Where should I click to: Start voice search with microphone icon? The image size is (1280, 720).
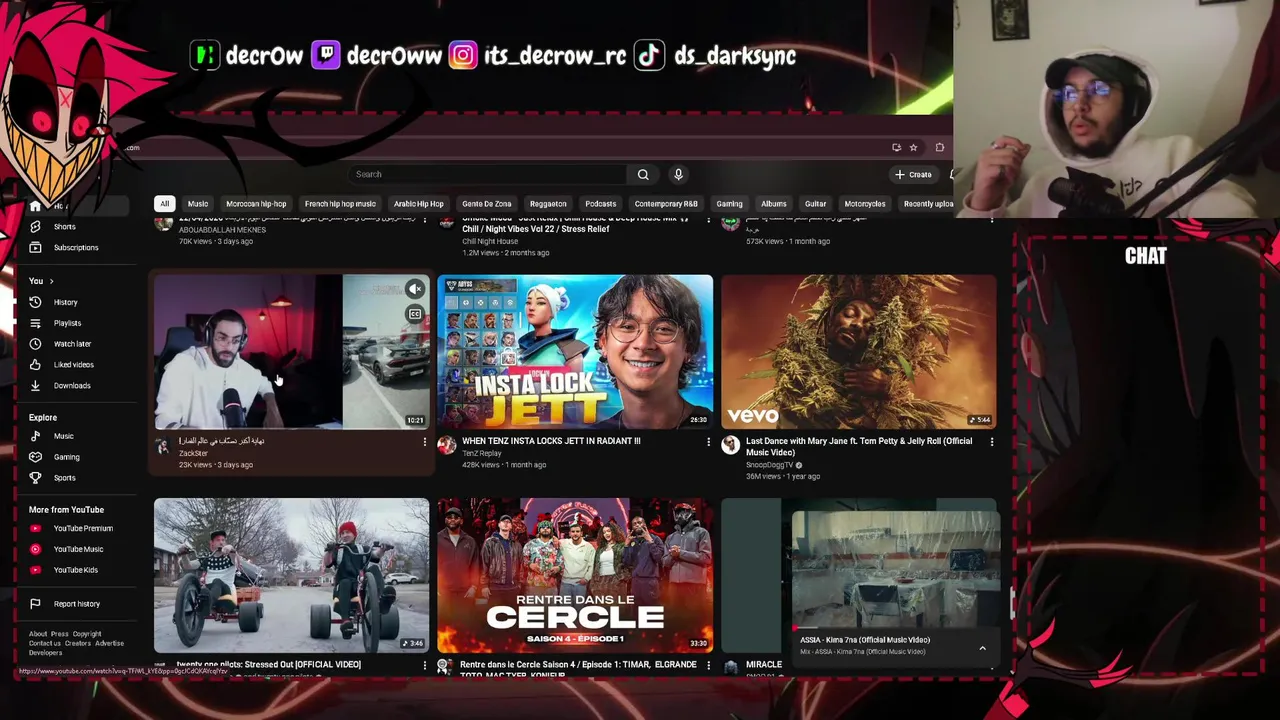pos(678,175)
